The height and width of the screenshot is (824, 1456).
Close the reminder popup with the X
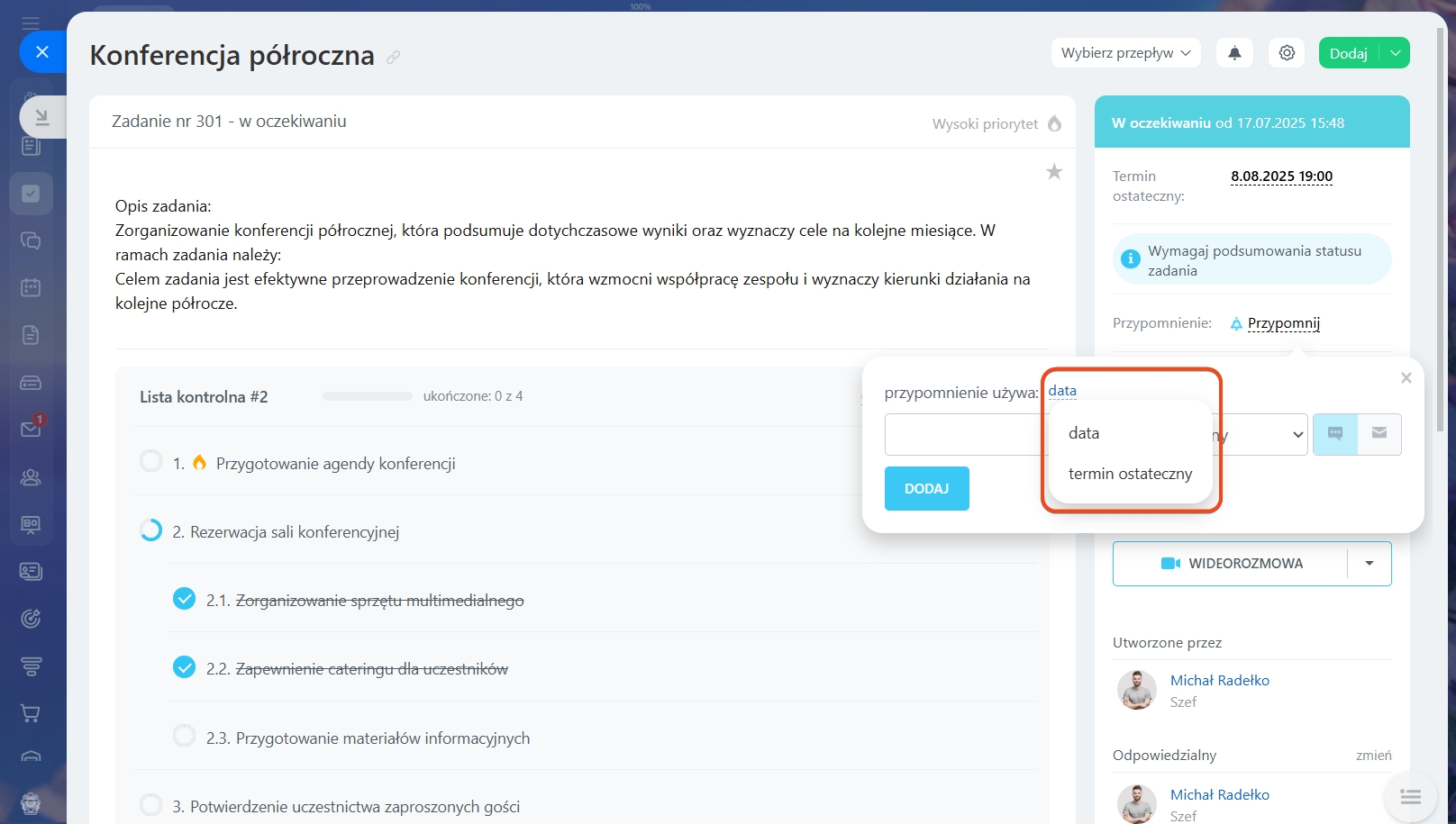click(x=1406, y=378)
